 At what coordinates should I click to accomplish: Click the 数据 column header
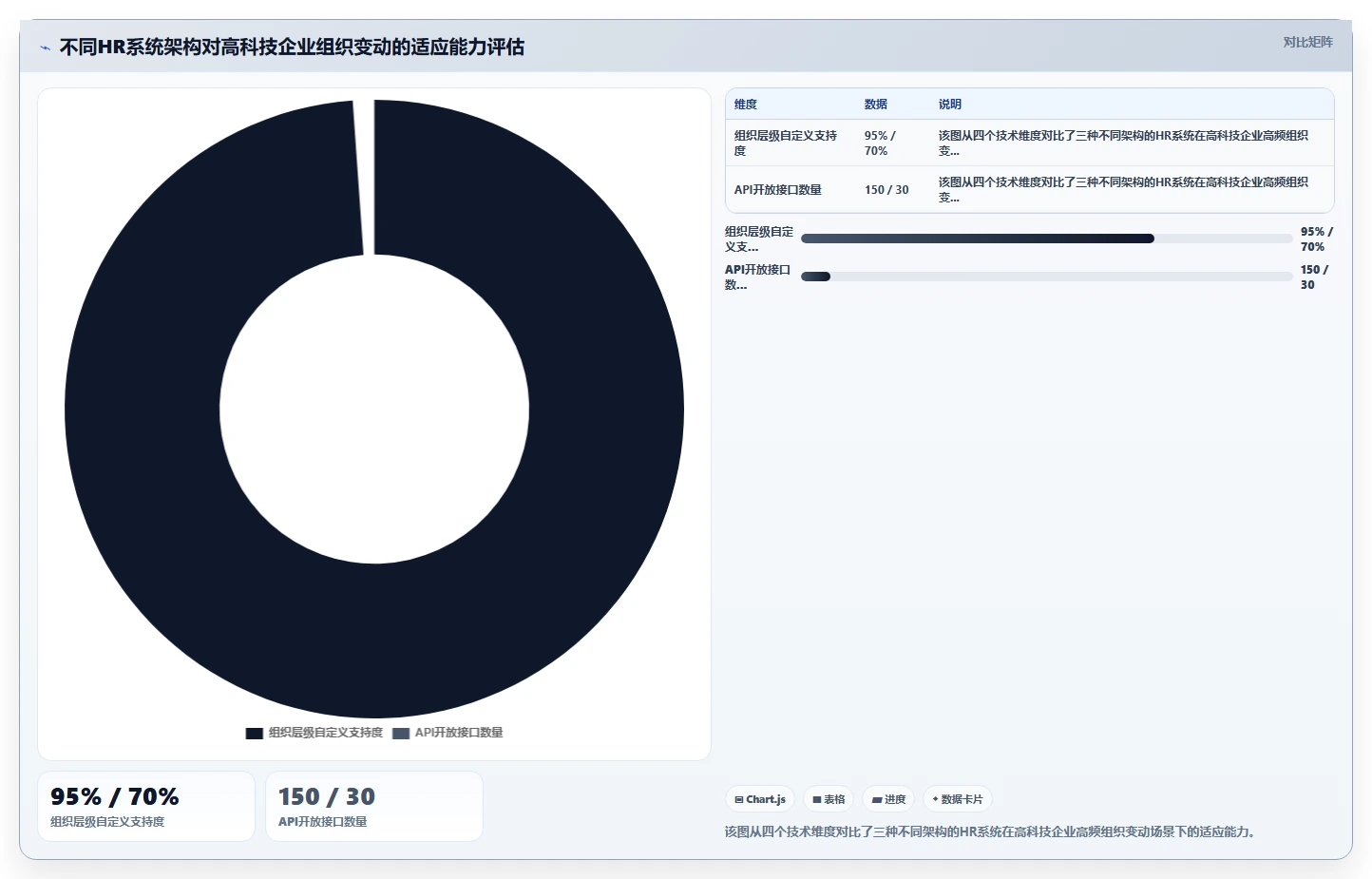[876, 105]
